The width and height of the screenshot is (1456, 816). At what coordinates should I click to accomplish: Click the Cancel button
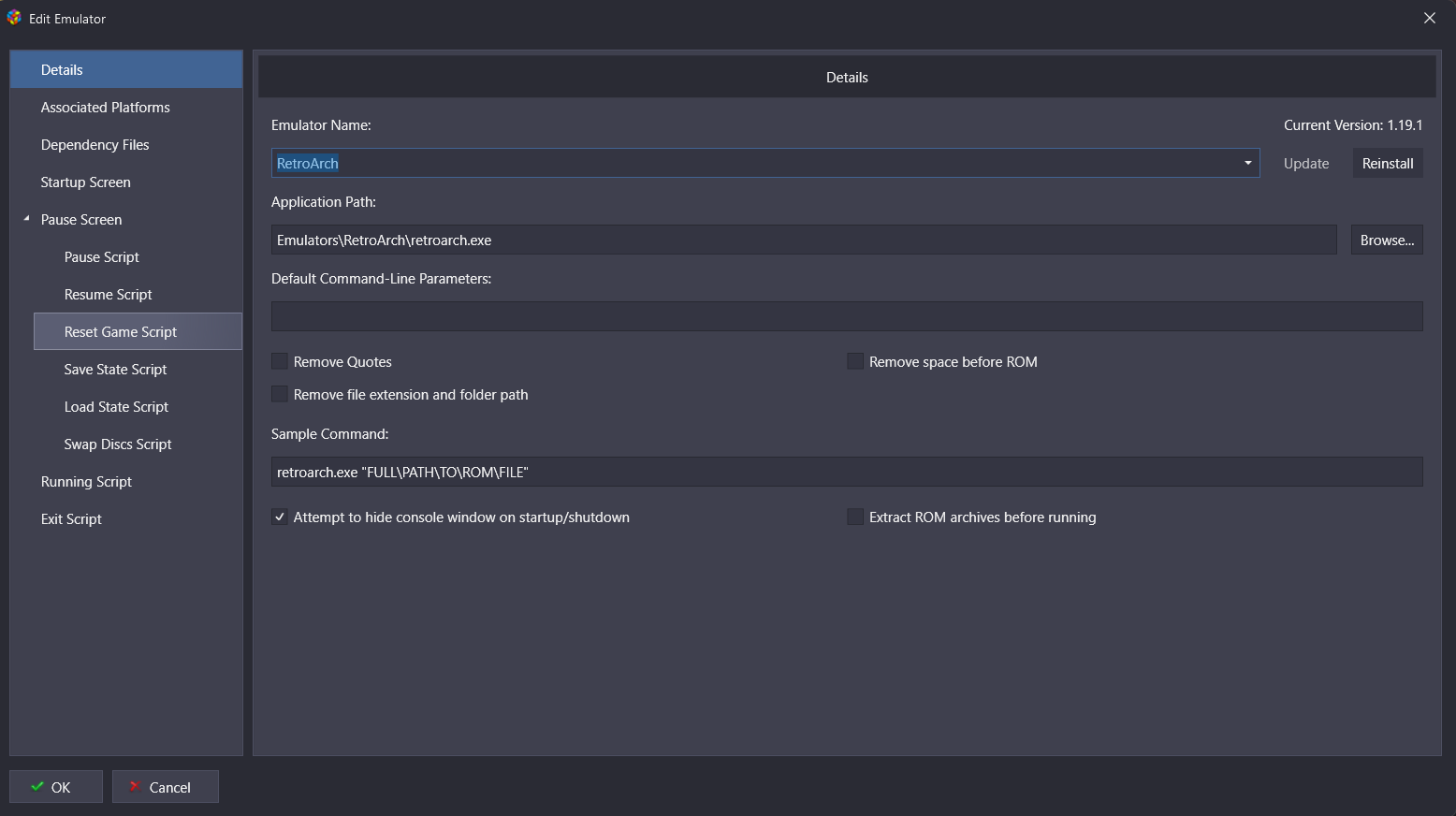pyautogui.click(x=166, y=787)
